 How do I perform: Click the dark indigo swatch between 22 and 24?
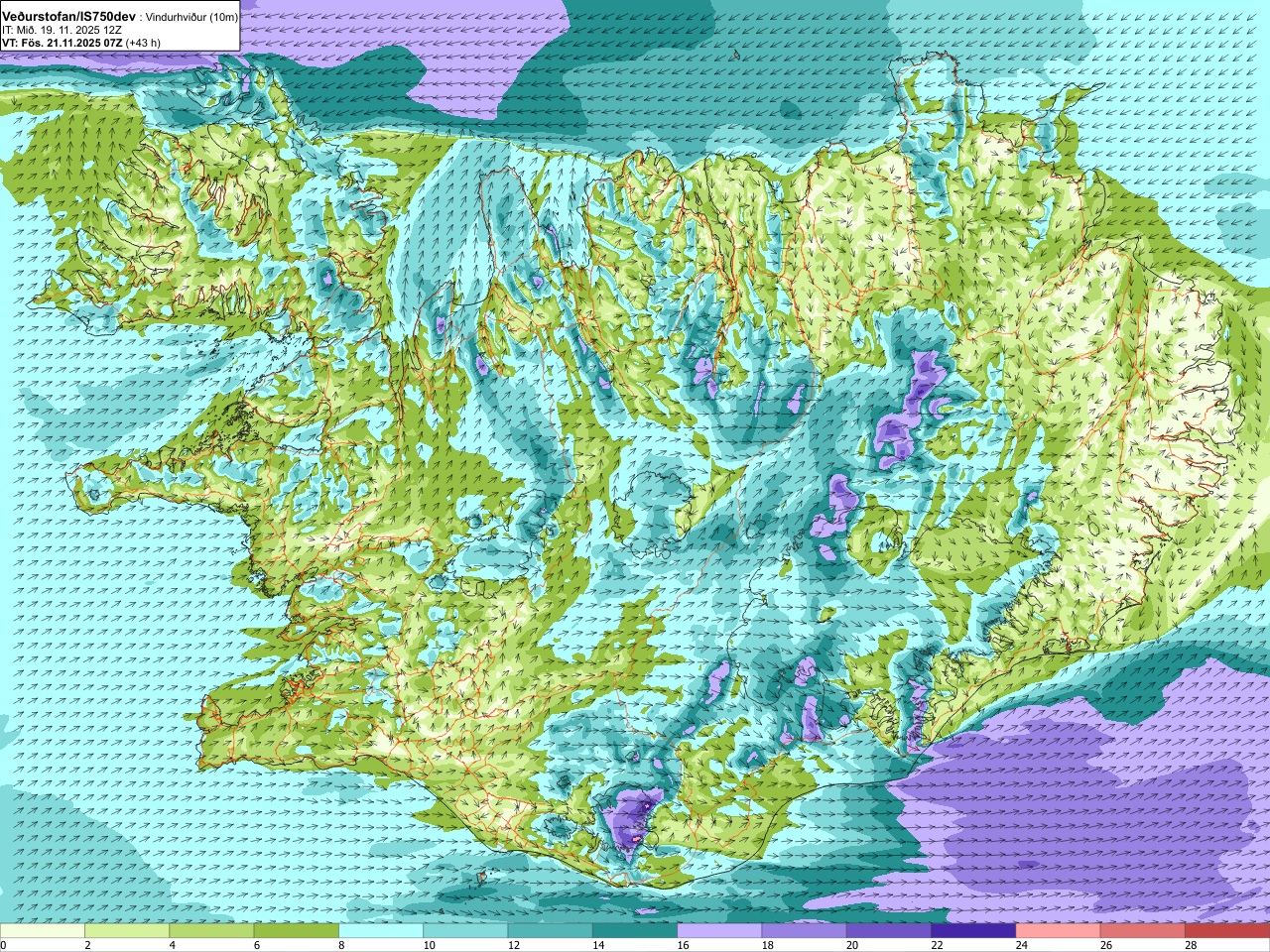pyautogui.click(x=973, y=931)
